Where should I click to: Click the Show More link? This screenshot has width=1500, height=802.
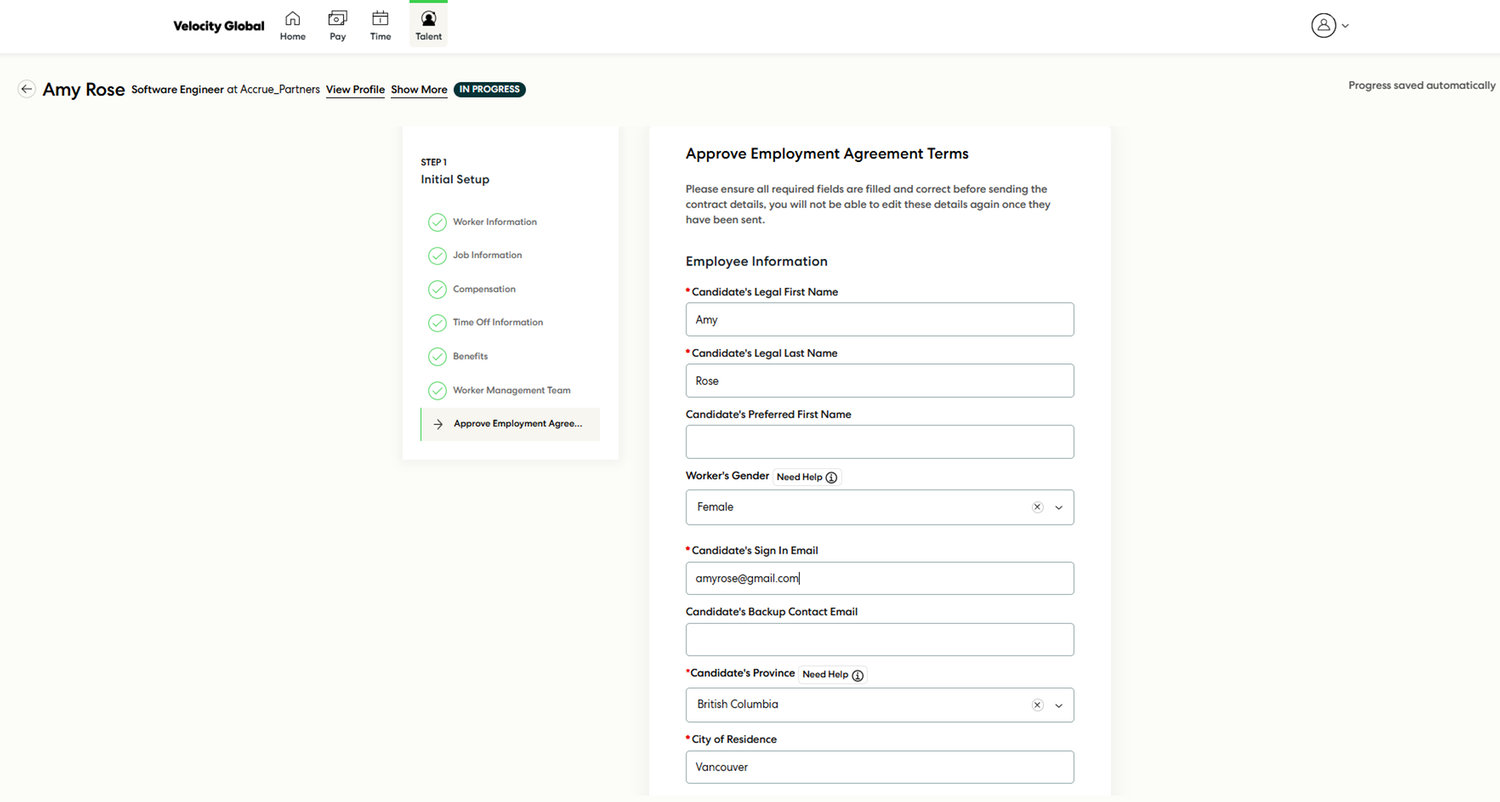click(x=418, y=89)
